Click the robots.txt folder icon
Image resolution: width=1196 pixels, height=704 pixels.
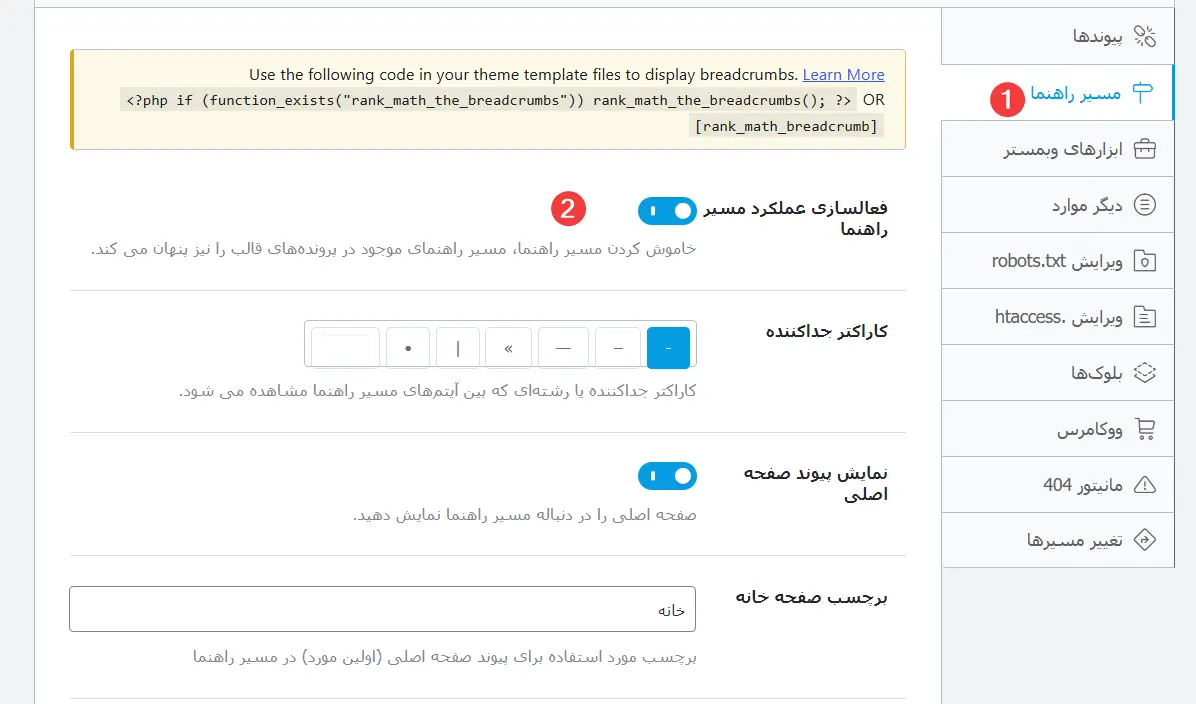[x=1144, y=261]
